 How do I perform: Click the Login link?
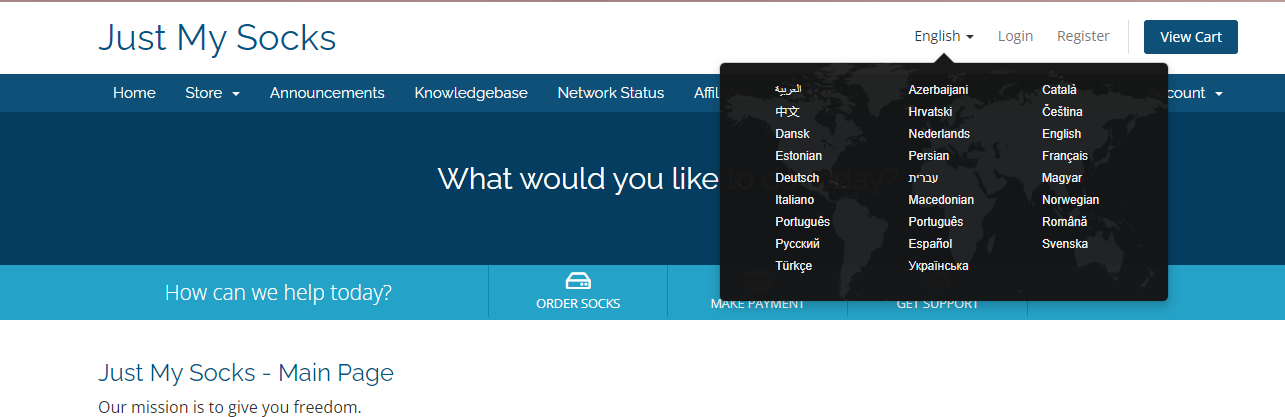click(1015, 36)
